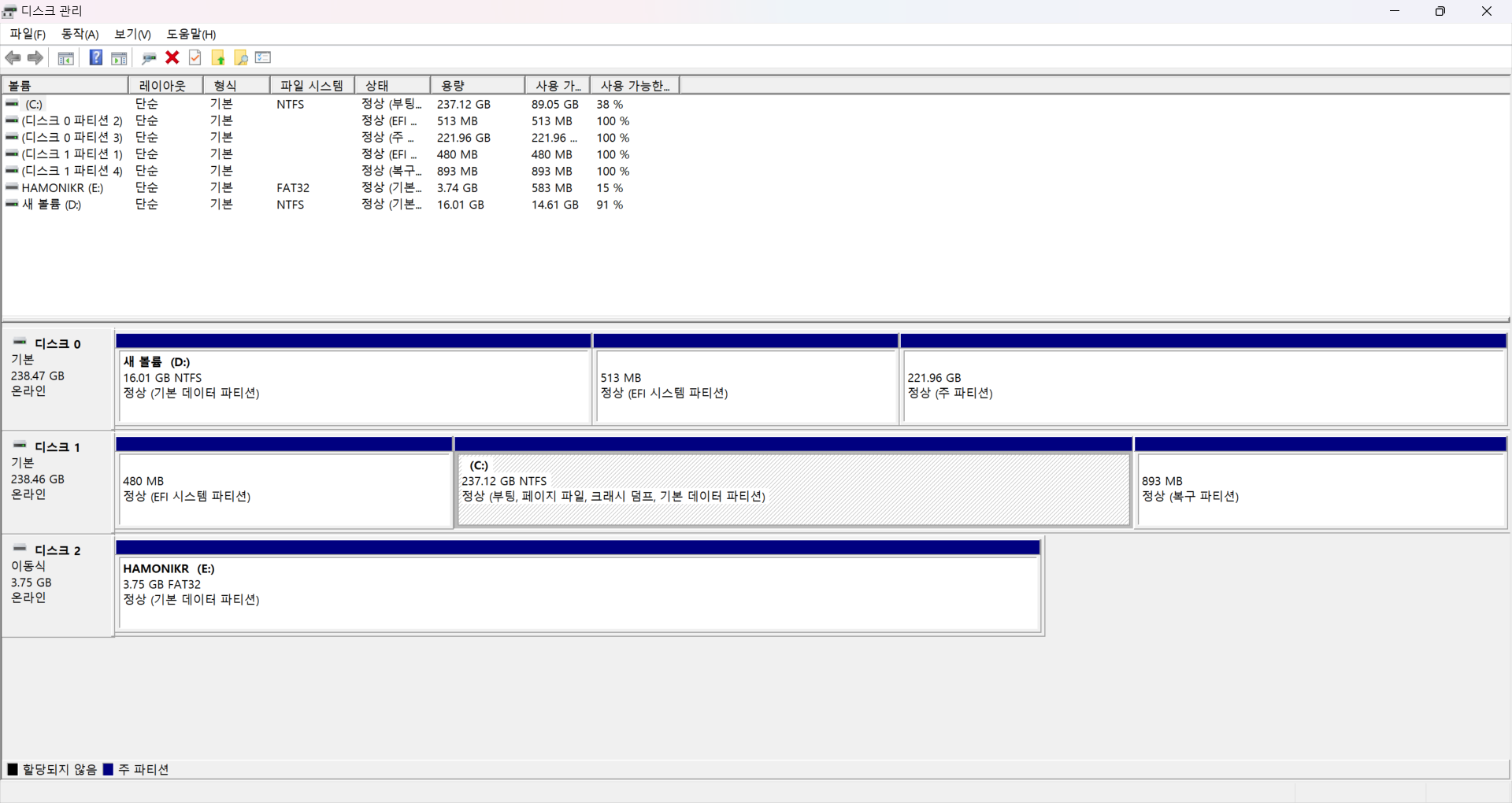Select the 새 볼륨 (D:) 16.01 GB NTFS partition block
1512x803 pixels.
pos(354,379)
